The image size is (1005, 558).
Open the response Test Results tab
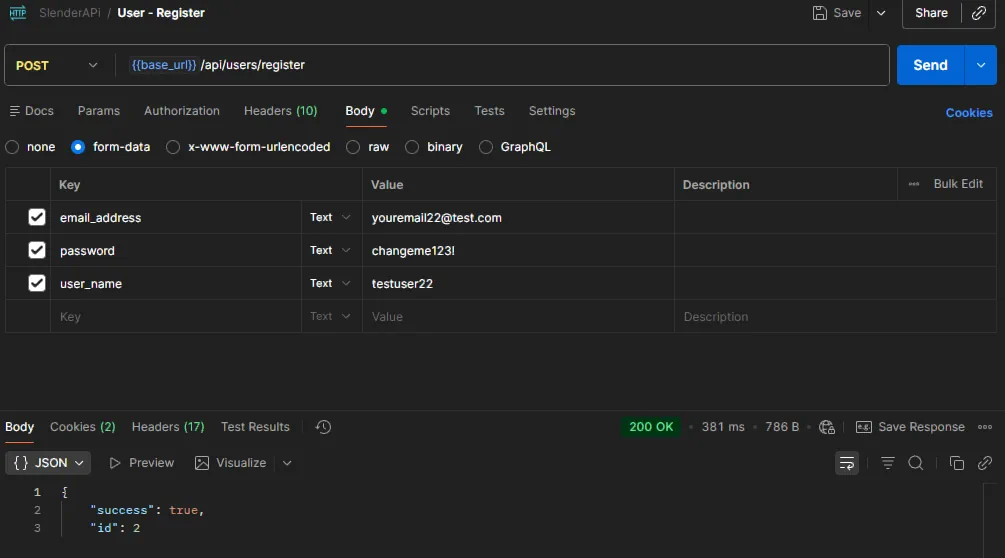coord(255,427)
